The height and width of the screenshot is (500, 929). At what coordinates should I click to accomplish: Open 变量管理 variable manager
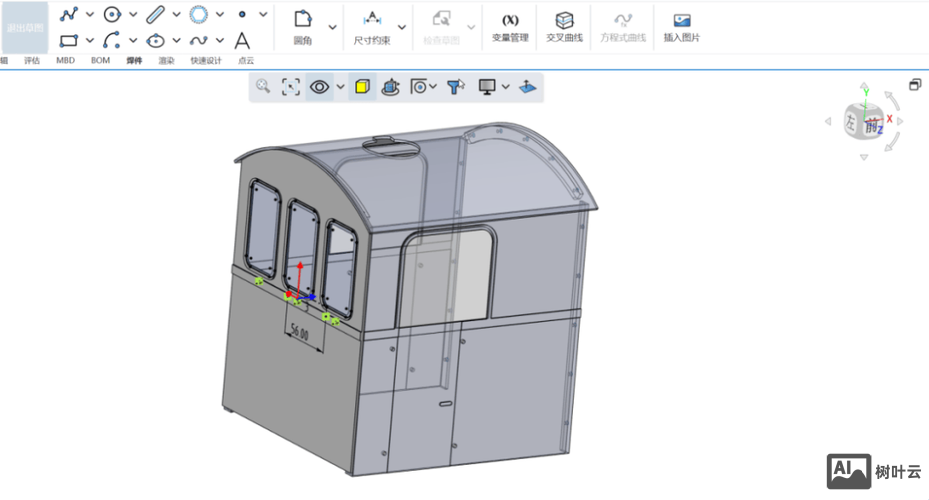coord(510,21)
